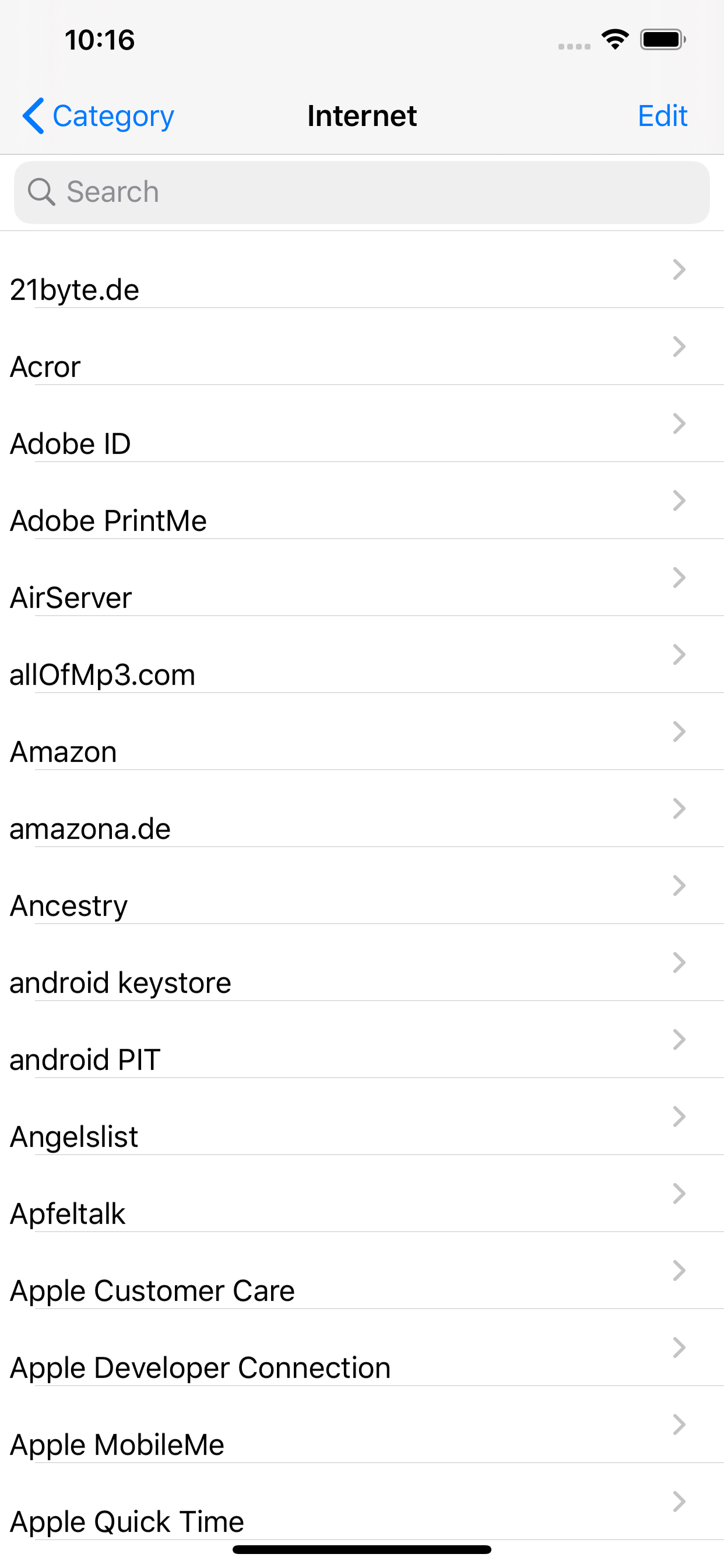
Task: Focus the Search field
Action: 362,192
